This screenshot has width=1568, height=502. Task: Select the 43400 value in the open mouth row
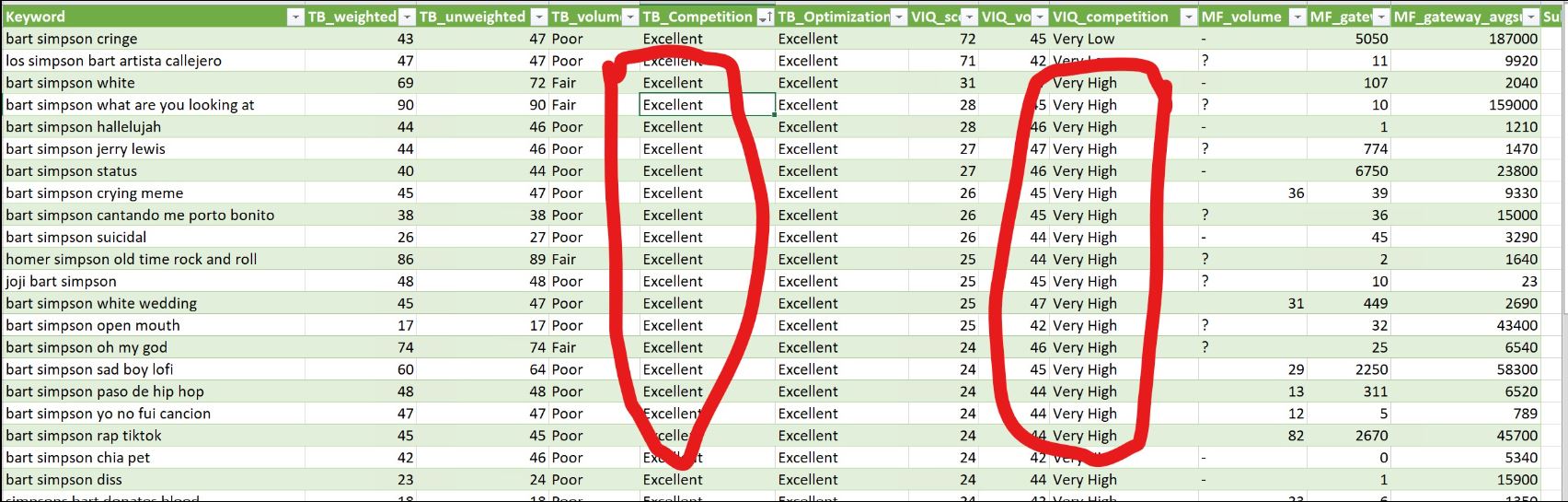[1465, 326]
